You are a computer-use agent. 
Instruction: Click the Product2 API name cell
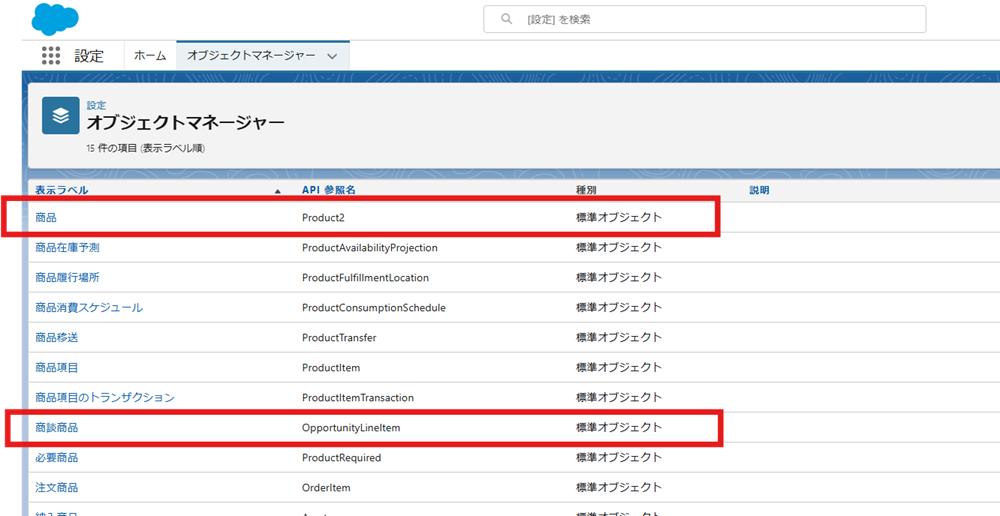(x=323, y=217)
